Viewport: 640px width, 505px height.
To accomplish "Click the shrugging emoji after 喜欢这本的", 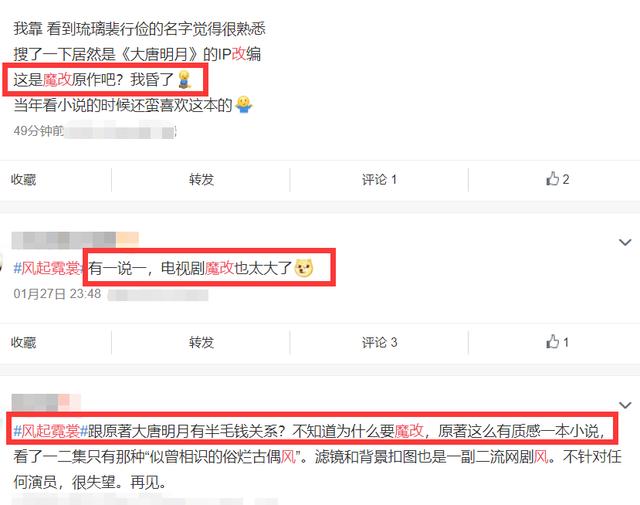I will (244, 105).
